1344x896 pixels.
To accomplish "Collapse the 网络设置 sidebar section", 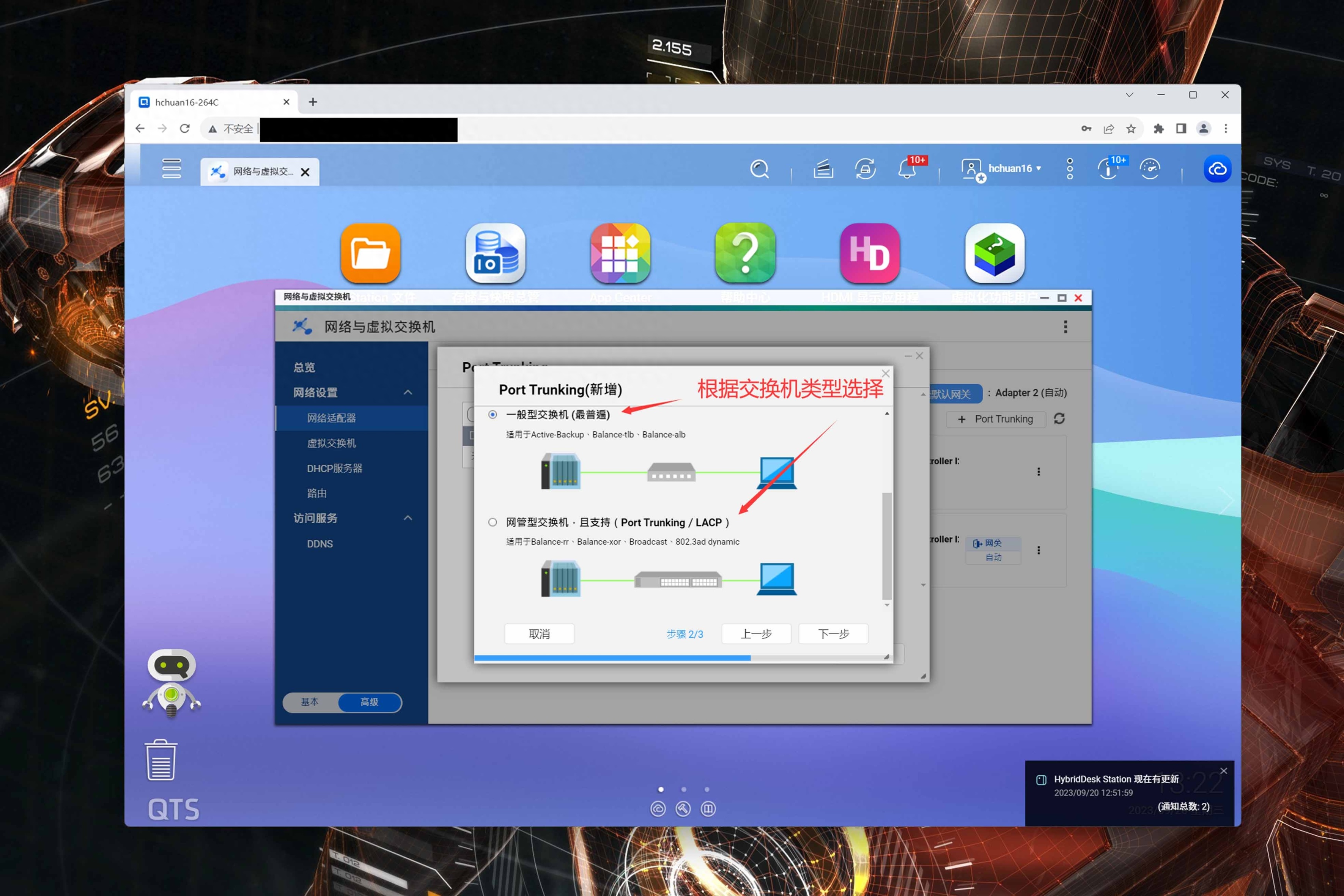I will click(x=408, y=393).
